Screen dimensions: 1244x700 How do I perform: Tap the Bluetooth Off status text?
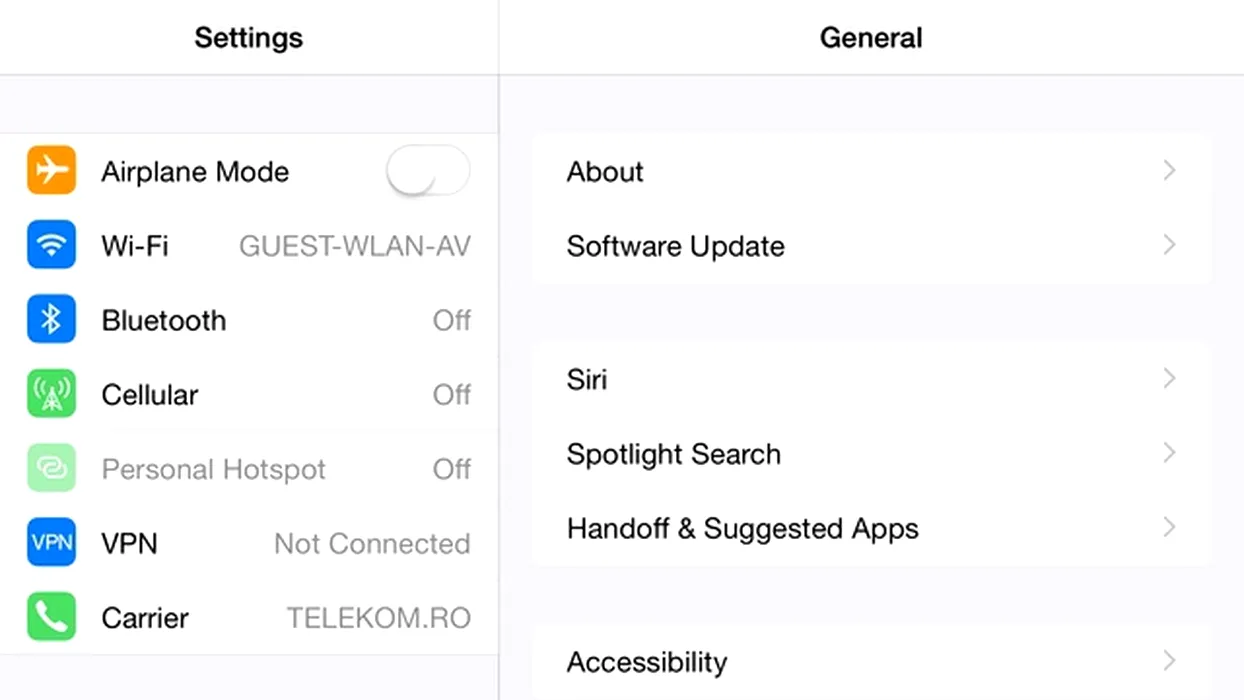tap(451, 320)
